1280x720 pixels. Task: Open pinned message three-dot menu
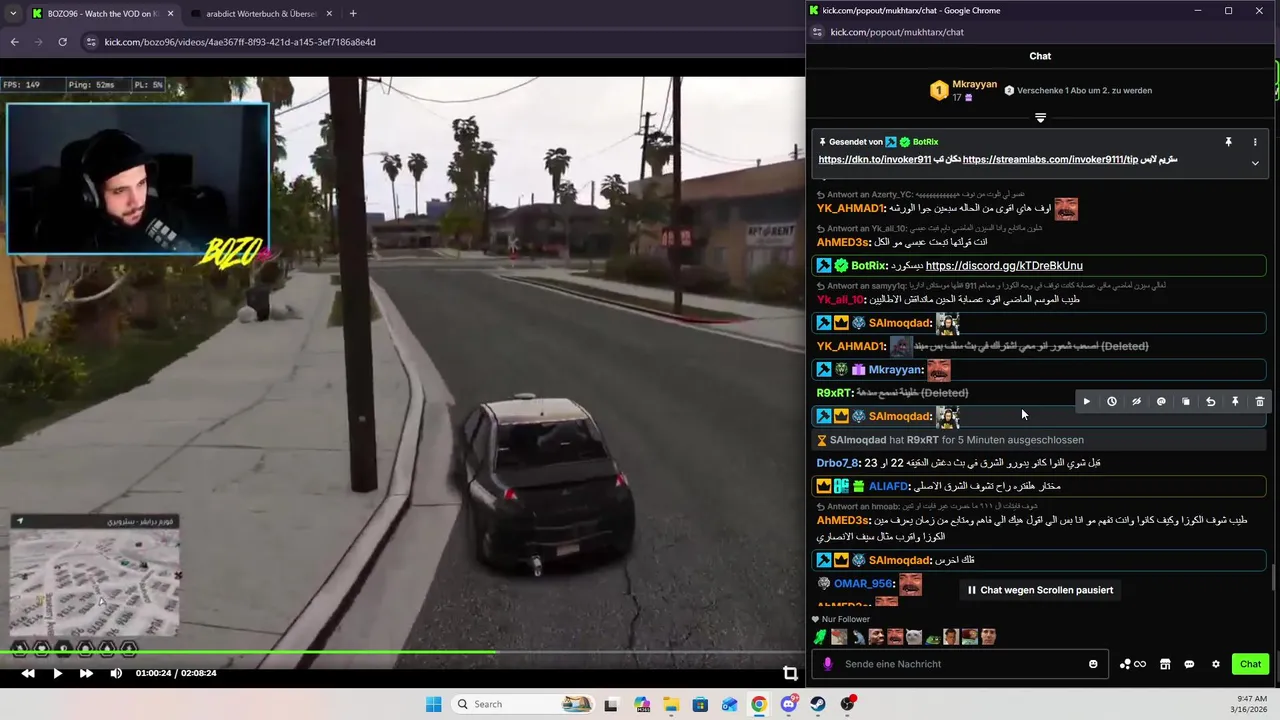(x=1255, y=143)
